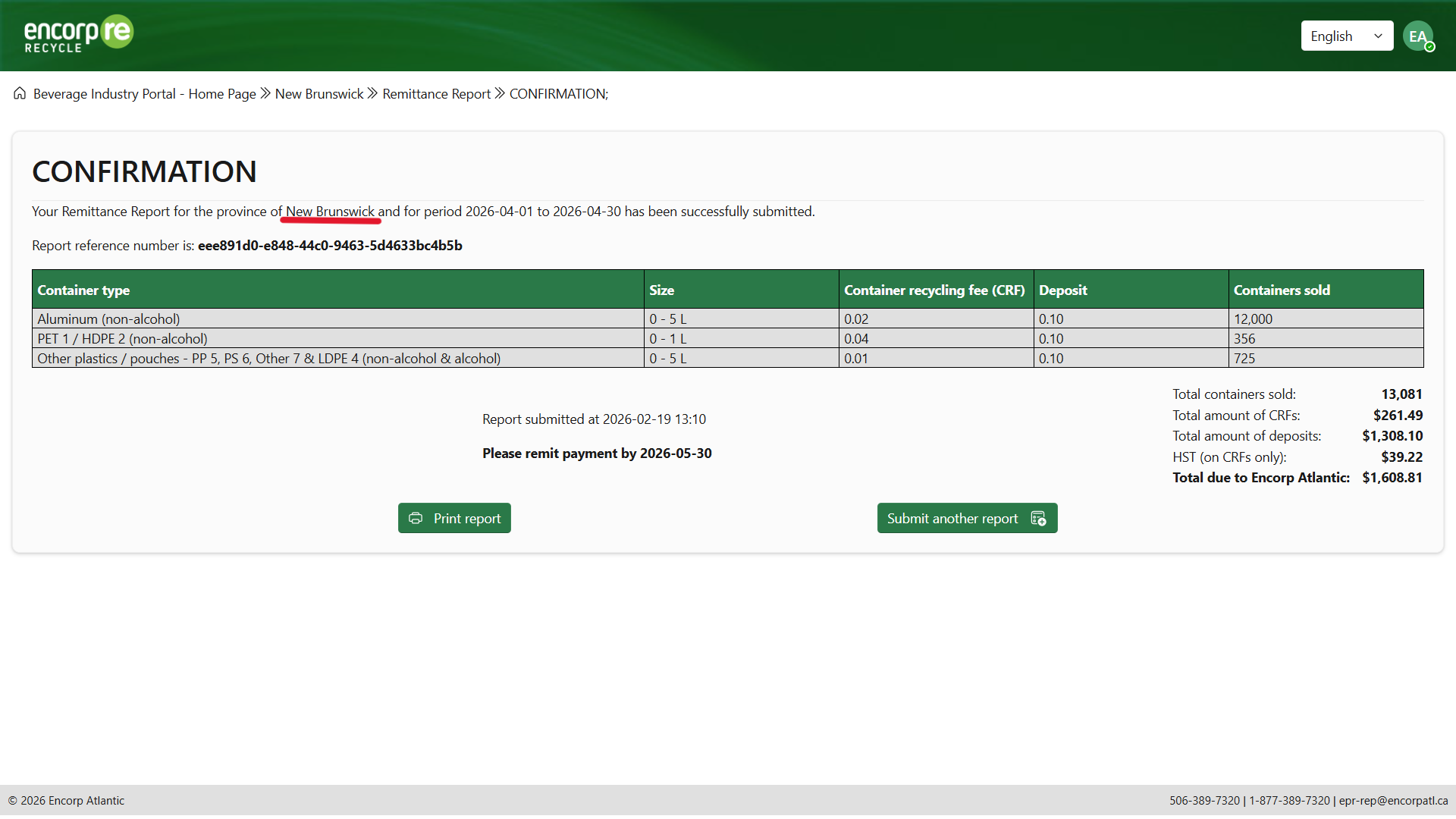
Task: Click the home icon in breadcrumb
Action: coord(20,93)
